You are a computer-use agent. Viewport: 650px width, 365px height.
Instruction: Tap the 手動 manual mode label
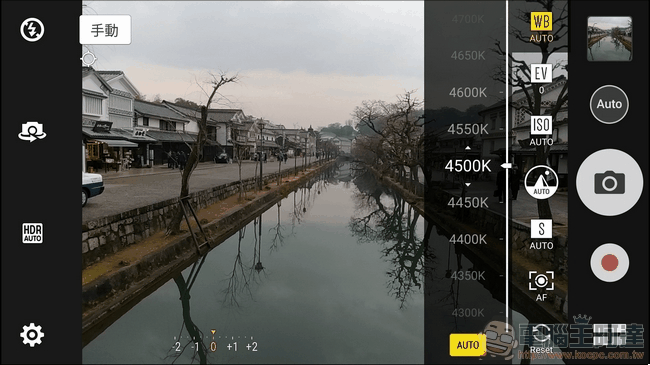coord(105,30)
